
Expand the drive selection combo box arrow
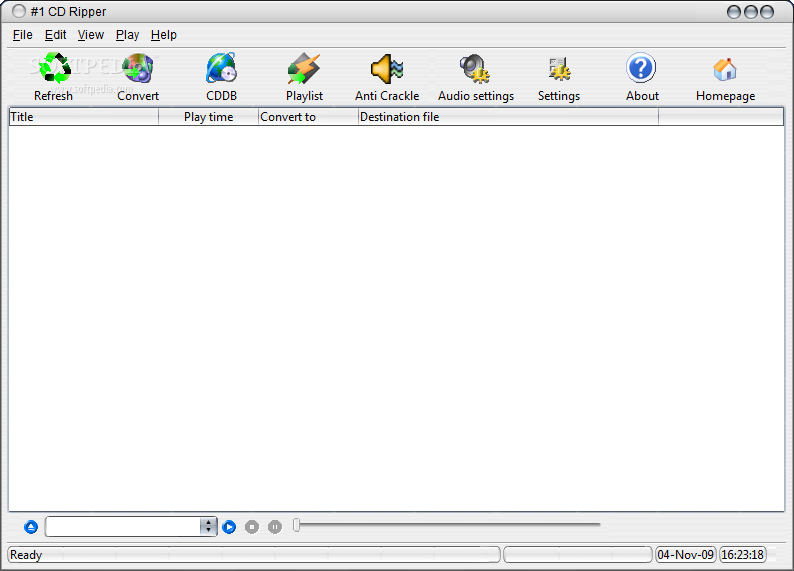pos(208,526)
